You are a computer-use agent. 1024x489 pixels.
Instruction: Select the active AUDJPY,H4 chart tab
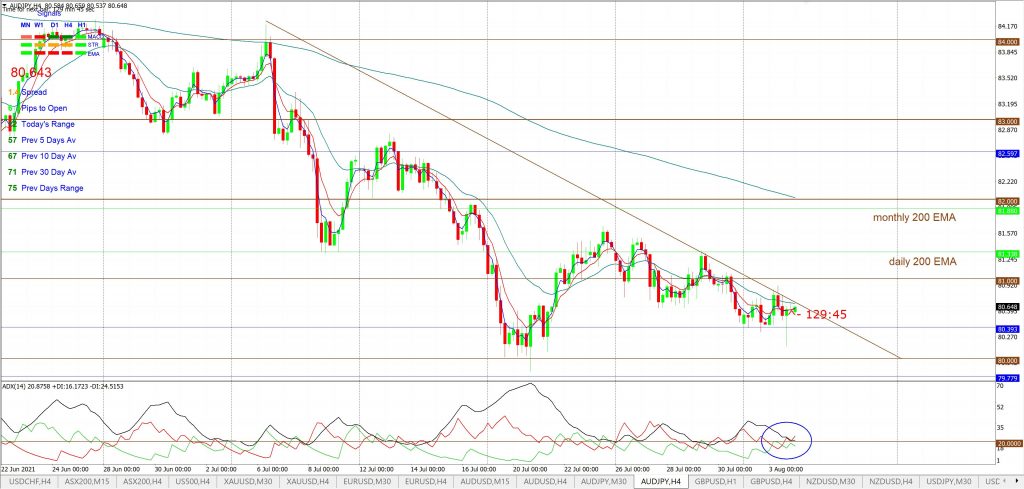[659, 482]
